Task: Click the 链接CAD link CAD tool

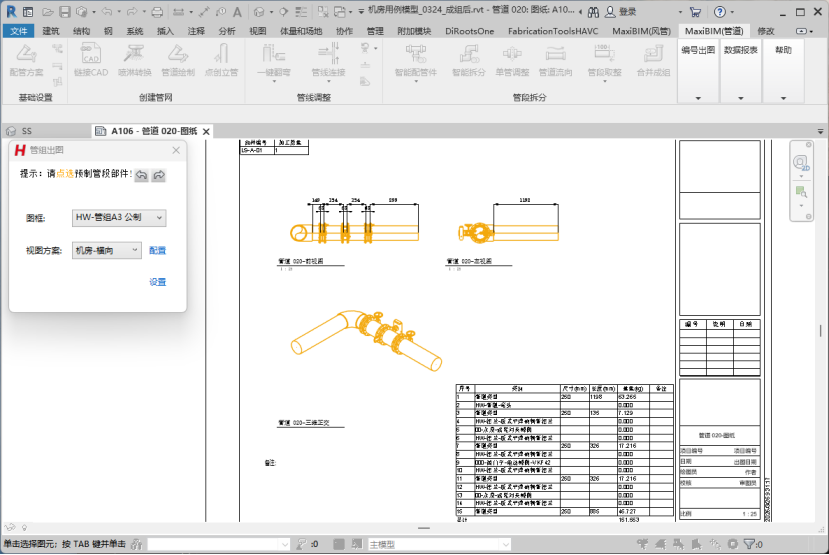Action: point(91,60)
